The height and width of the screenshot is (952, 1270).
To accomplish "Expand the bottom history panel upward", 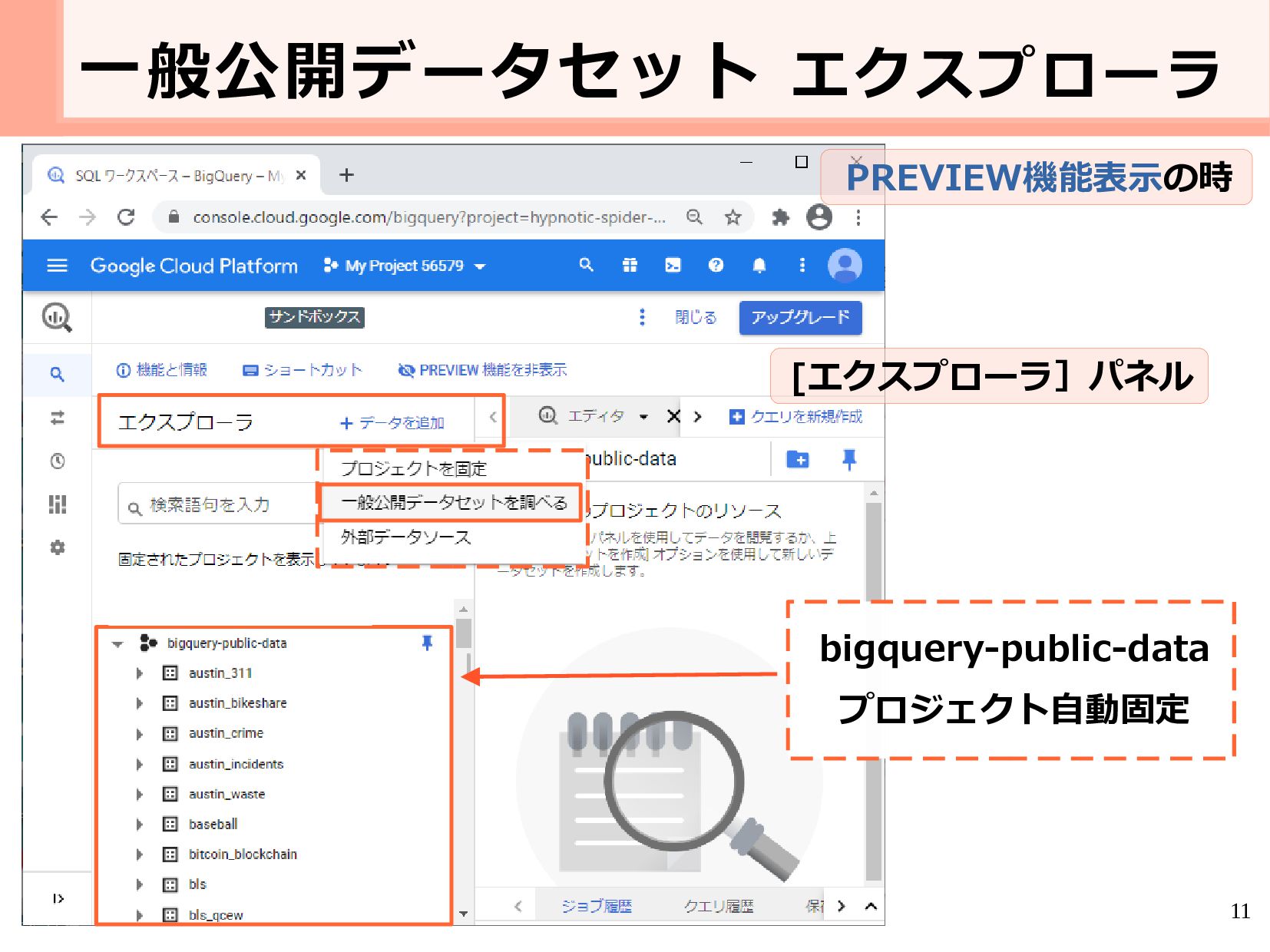I will [871, 906].
